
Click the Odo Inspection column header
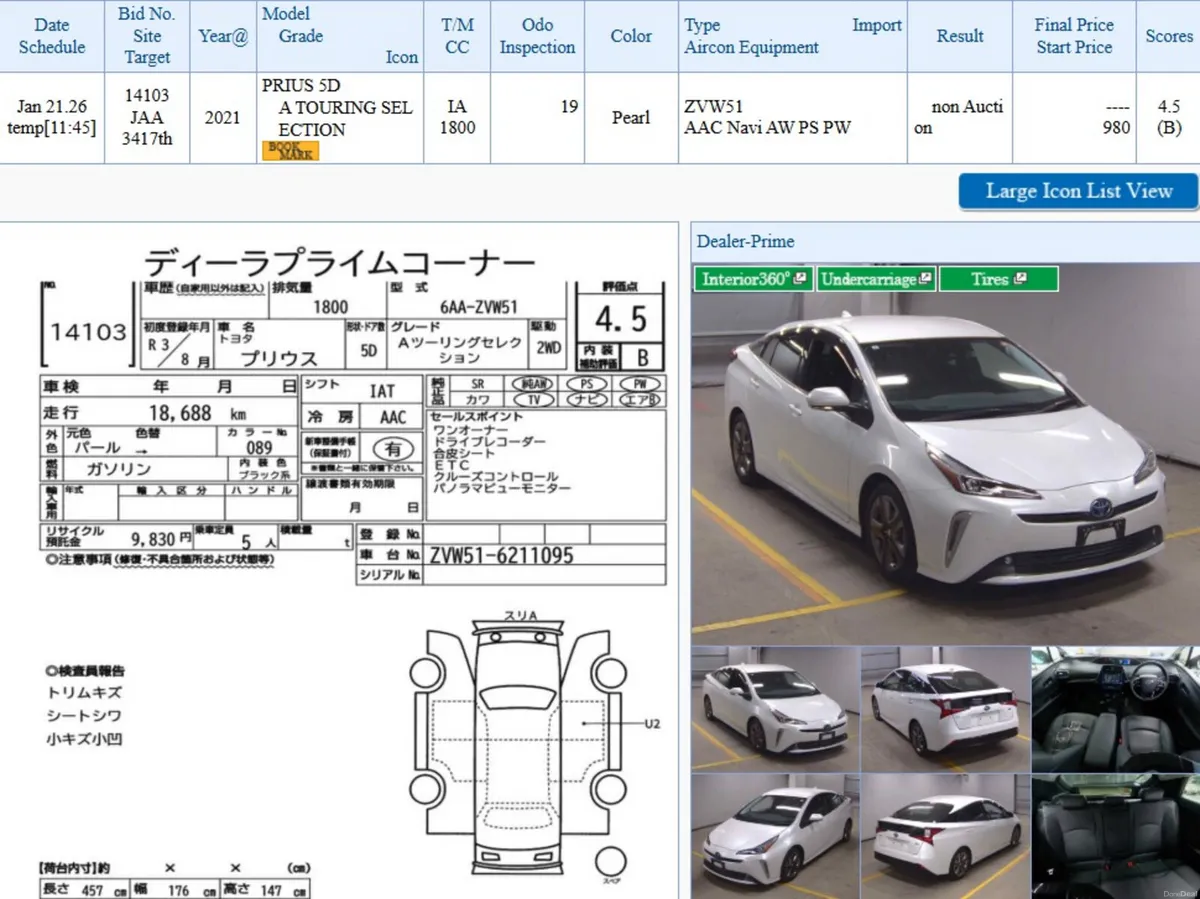[x=537, y=36]
